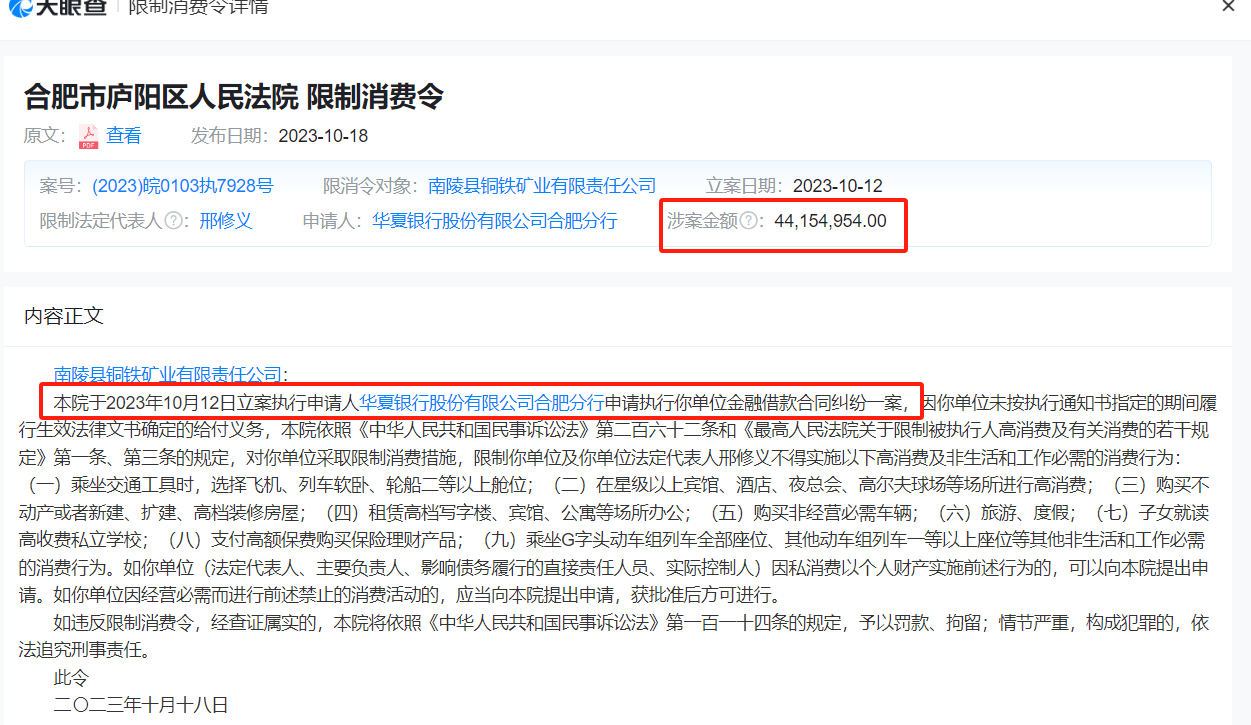Click the 此令 line in the body
Screen dimensions: 1251x725
[71, 678]
